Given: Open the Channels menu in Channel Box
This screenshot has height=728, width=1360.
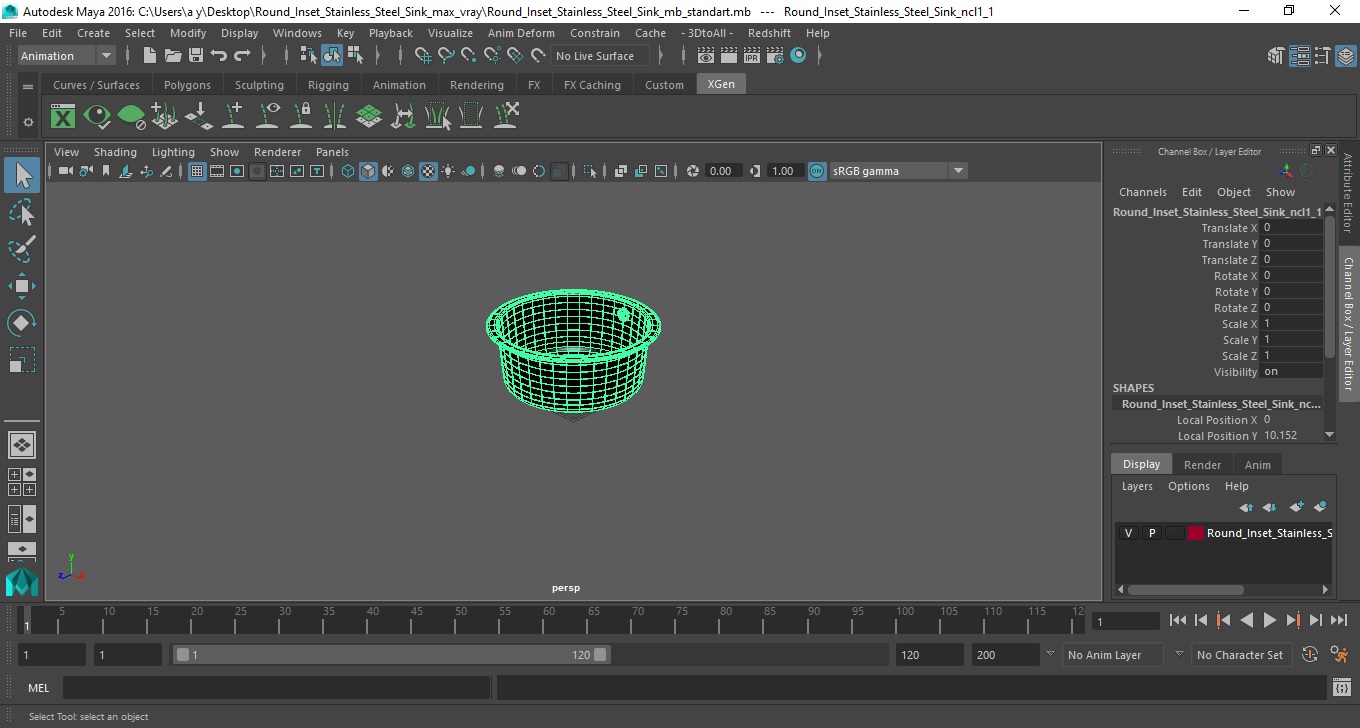Looking at the screenshot, I should (1142, 192).
